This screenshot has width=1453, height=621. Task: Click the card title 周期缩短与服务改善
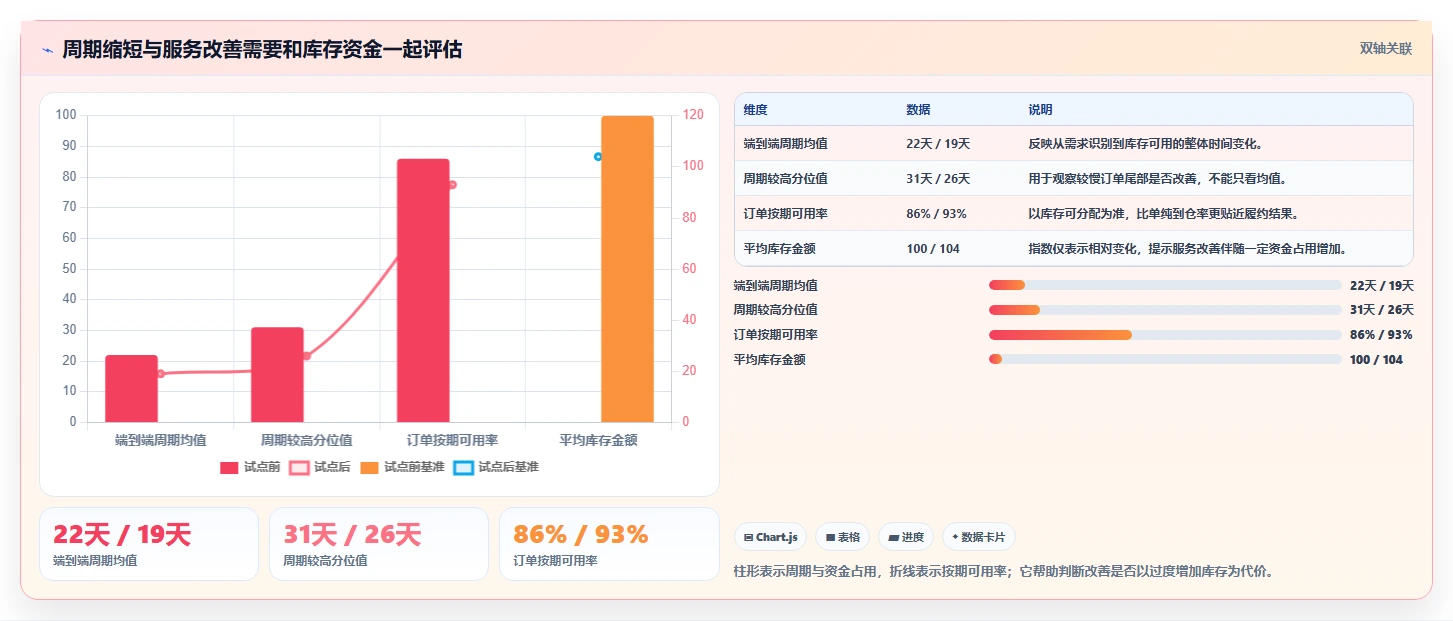pos(262,50)
